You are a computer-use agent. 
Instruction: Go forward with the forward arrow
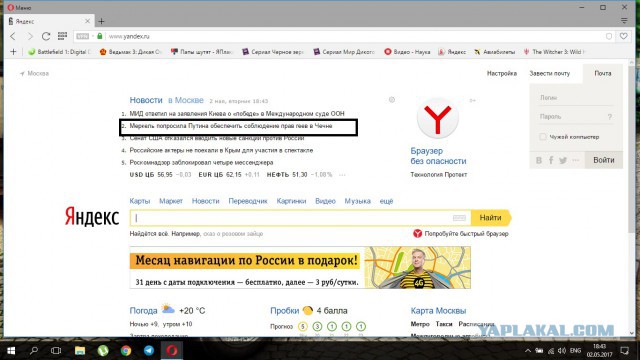click(30, 36)
